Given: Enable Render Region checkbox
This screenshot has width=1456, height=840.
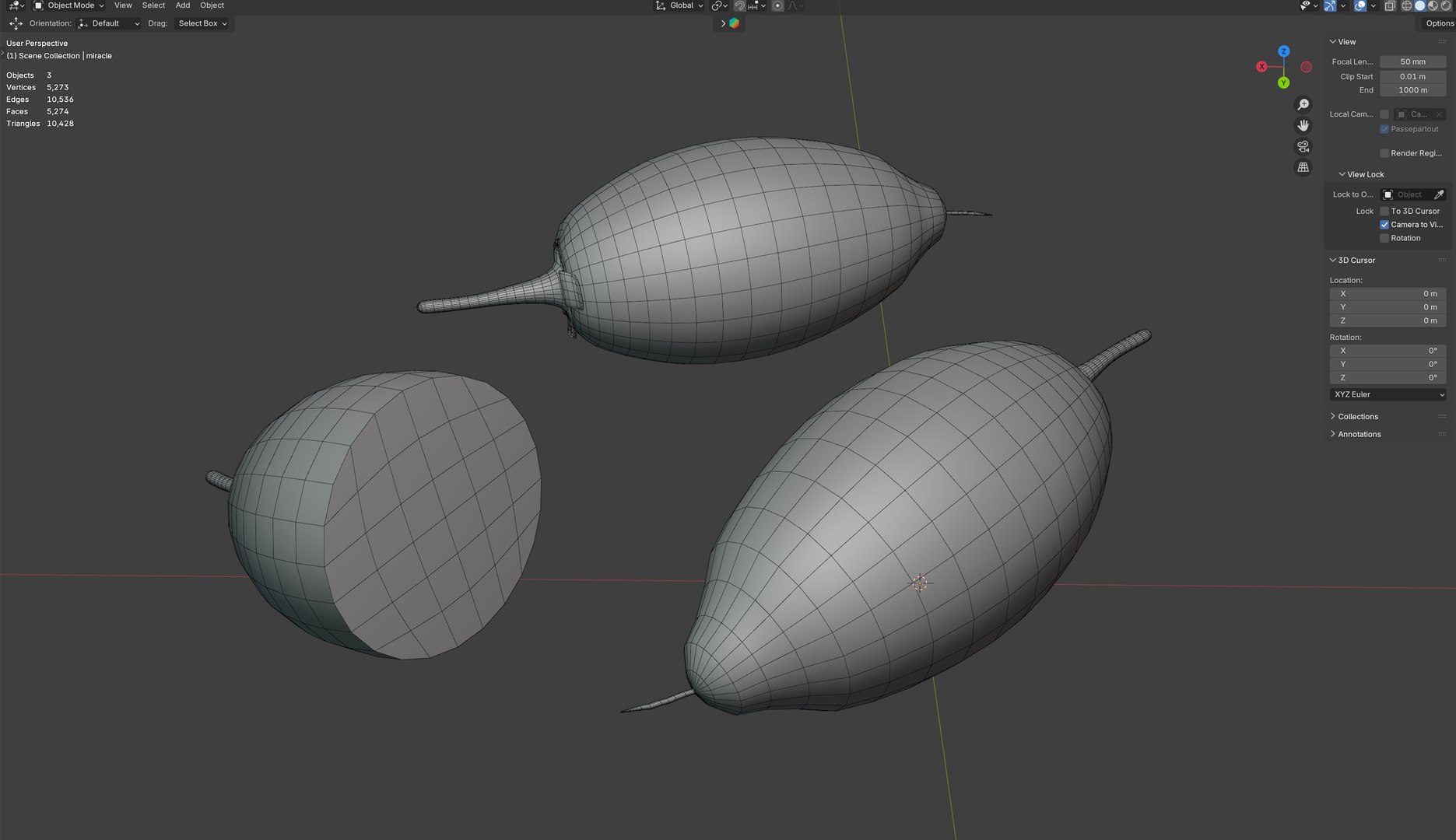Looking at the screenshot, I should [x=1384, y=153].
